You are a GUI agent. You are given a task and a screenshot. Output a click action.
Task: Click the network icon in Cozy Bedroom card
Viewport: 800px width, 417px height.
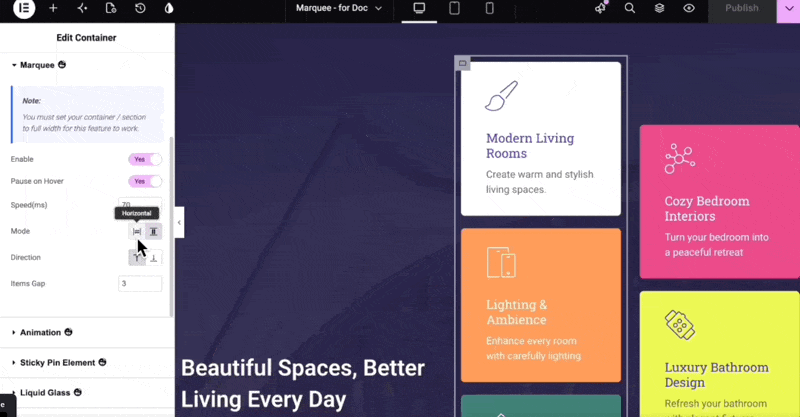(x=680, y=159)
